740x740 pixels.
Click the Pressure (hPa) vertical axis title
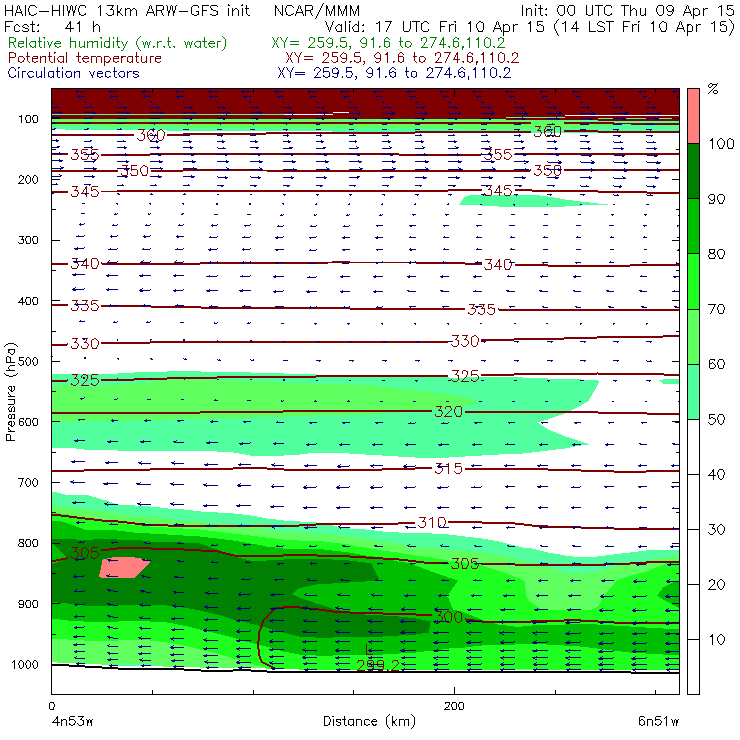tap(11, 392)
